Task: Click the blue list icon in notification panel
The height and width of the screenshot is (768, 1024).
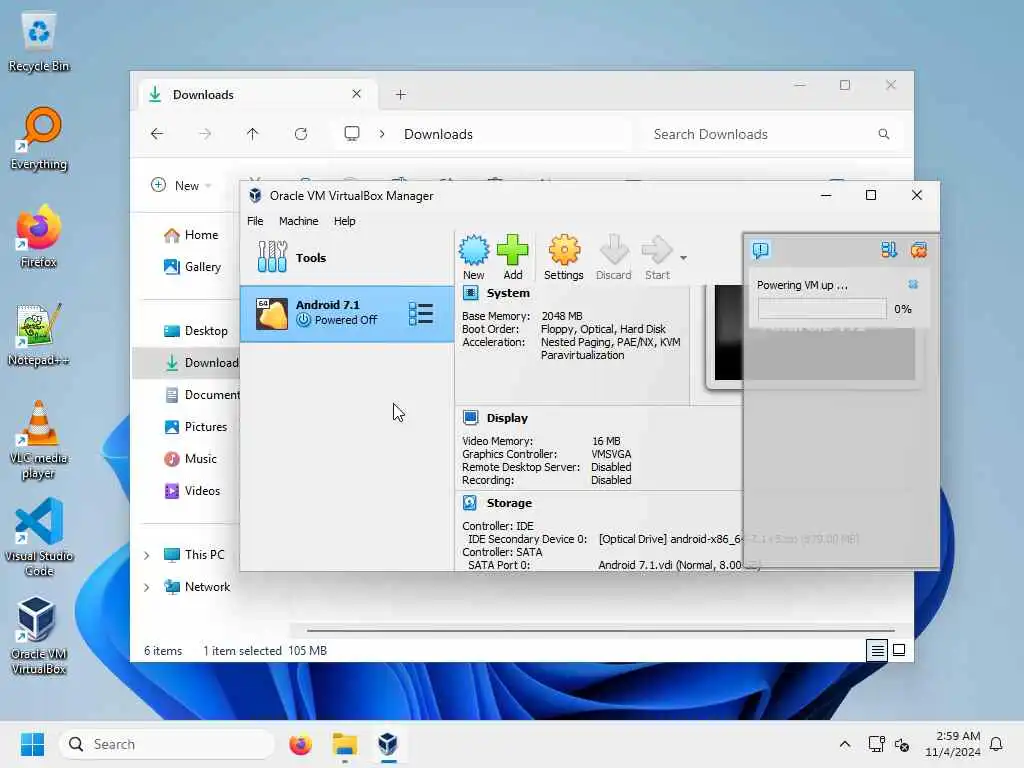Action: (x=889, y=250)
